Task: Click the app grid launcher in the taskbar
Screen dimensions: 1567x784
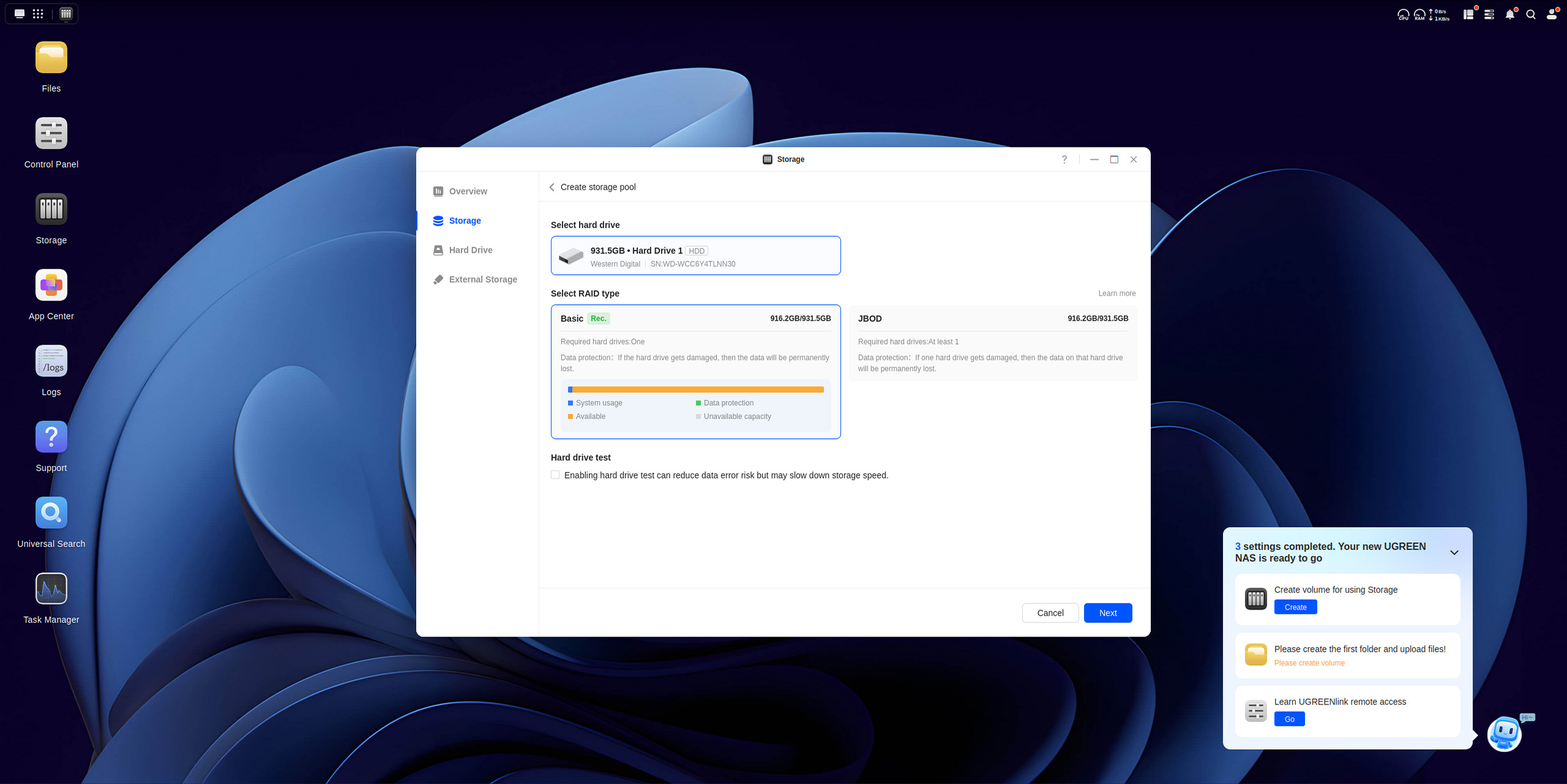Action: pos(37,13)
